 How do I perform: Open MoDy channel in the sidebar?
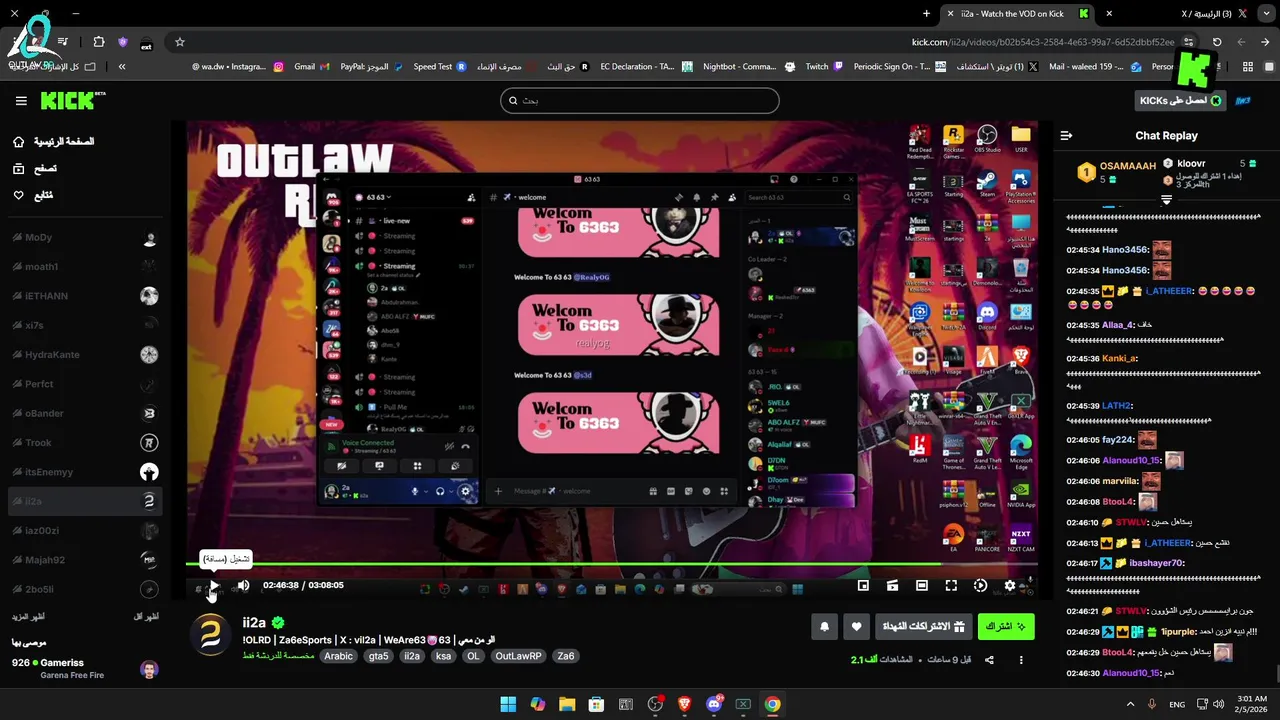[x=85, y=238]
